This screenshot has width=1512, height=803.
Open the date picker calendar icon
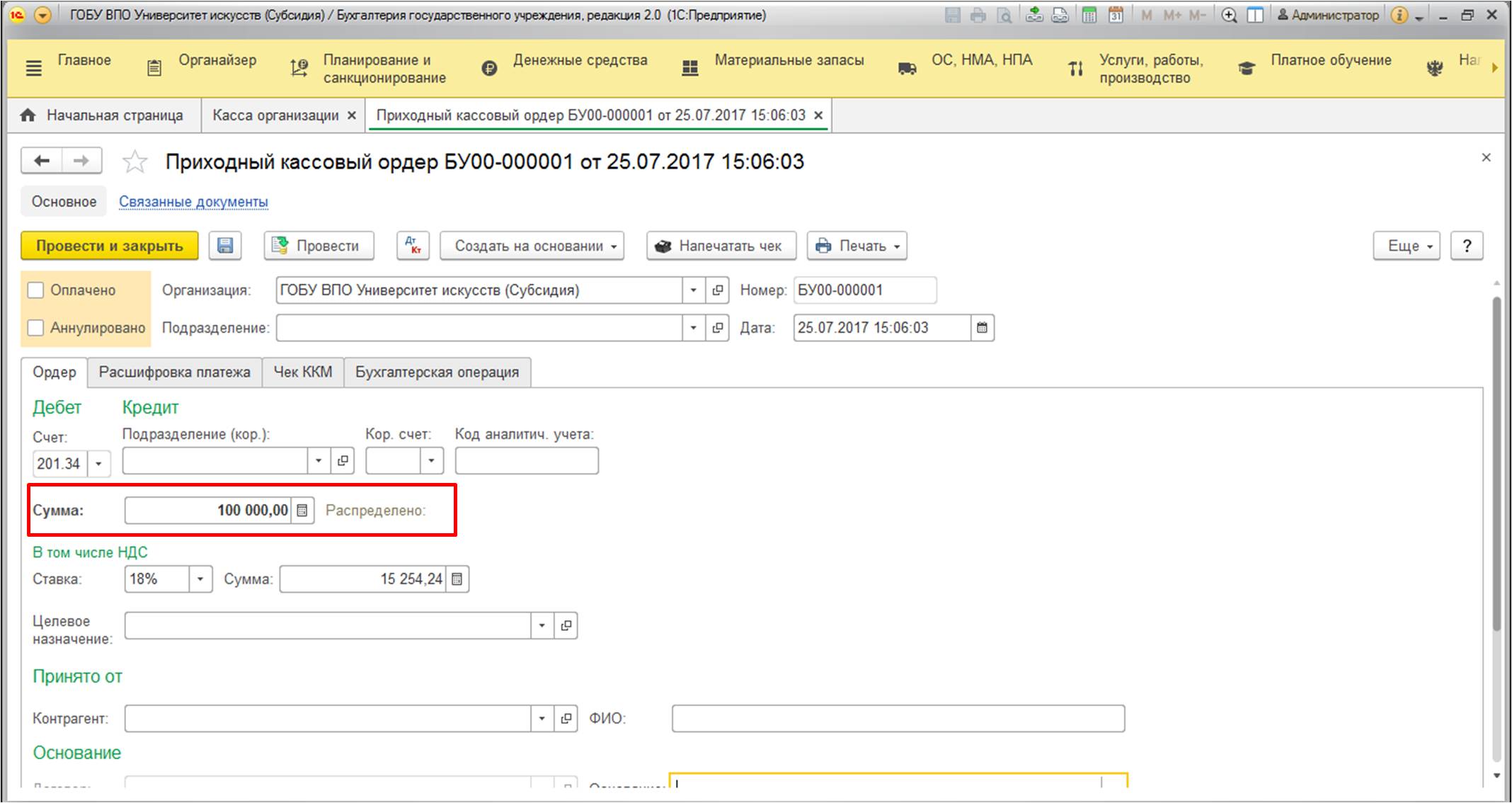pos(983,328)
